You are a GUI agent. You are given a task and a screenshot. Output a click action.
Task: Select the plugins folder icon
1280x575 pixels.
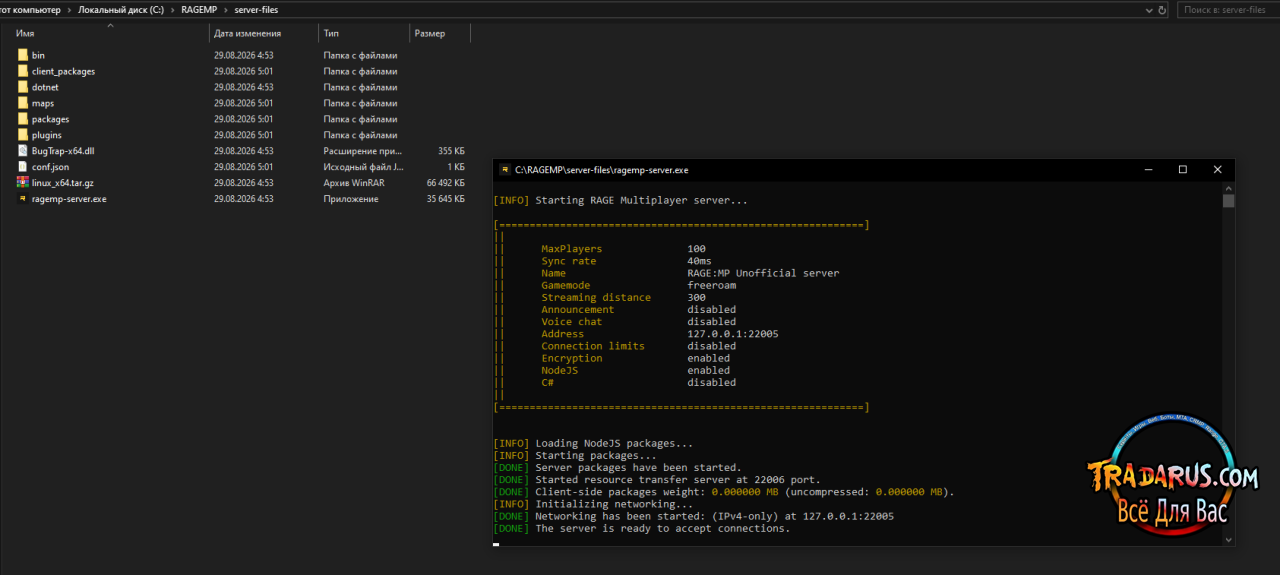[23, 135]
